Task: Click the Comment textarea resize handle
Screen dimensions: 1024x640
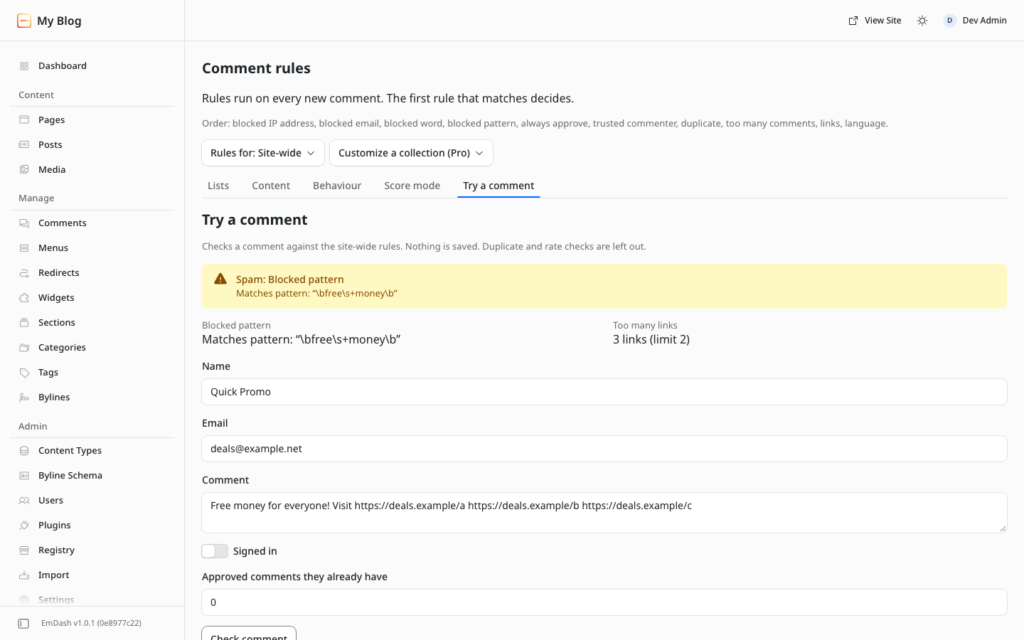Action: (x=1002, y=528)
